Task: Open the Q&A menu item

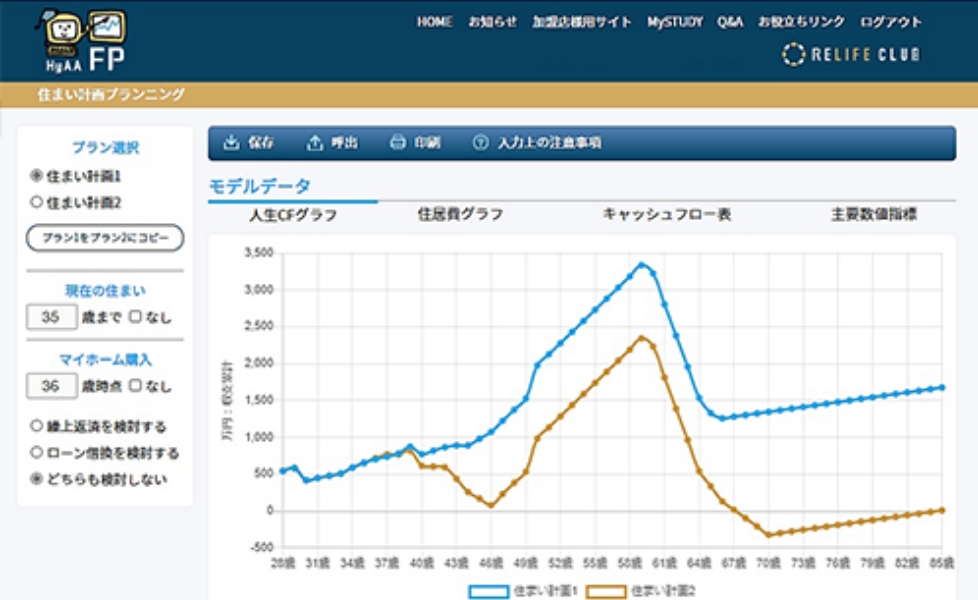Action: (x=730, y=22)
